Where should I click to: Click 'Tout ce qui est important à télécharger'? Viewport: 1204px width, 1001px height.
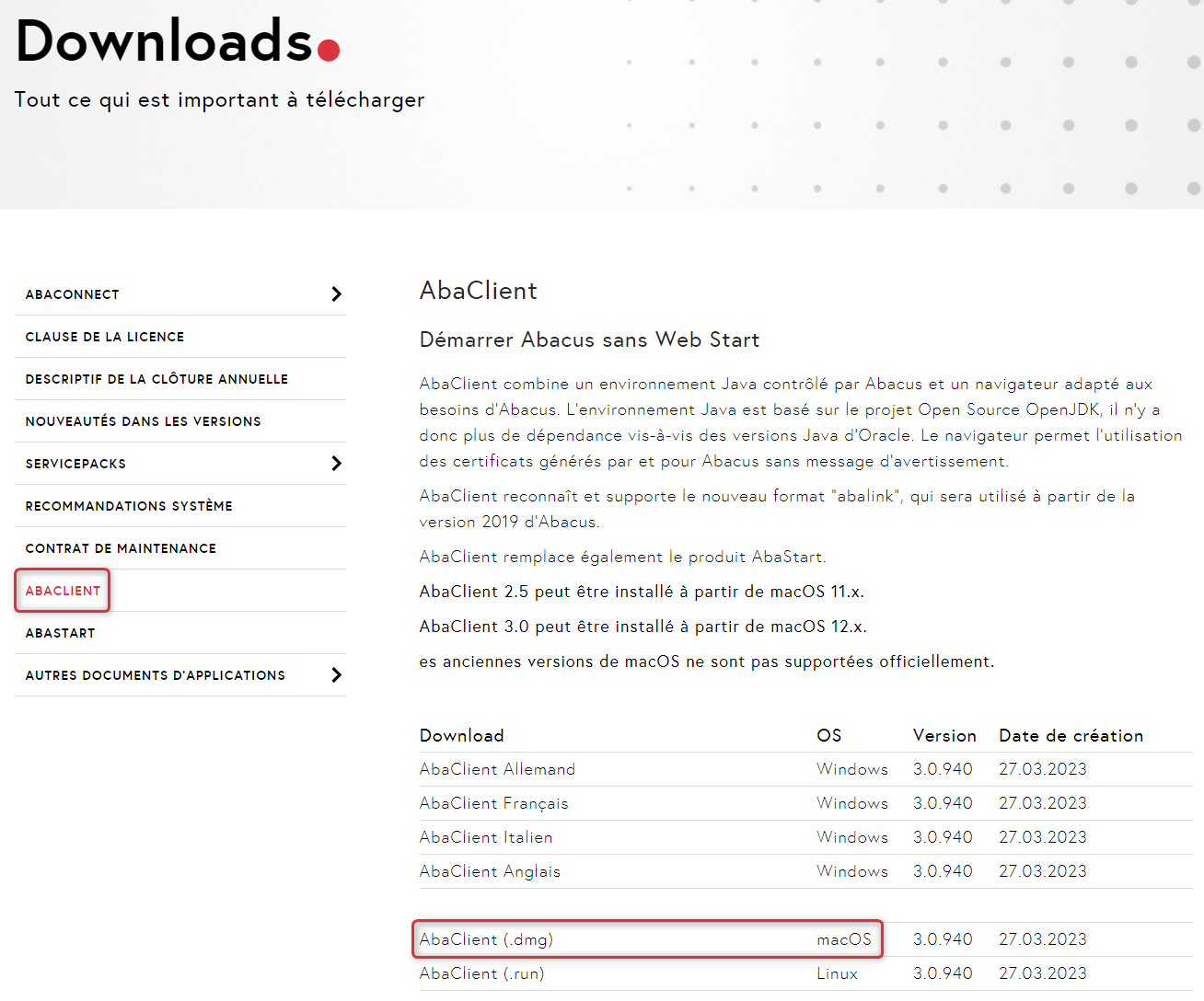[x=219, y=100]
